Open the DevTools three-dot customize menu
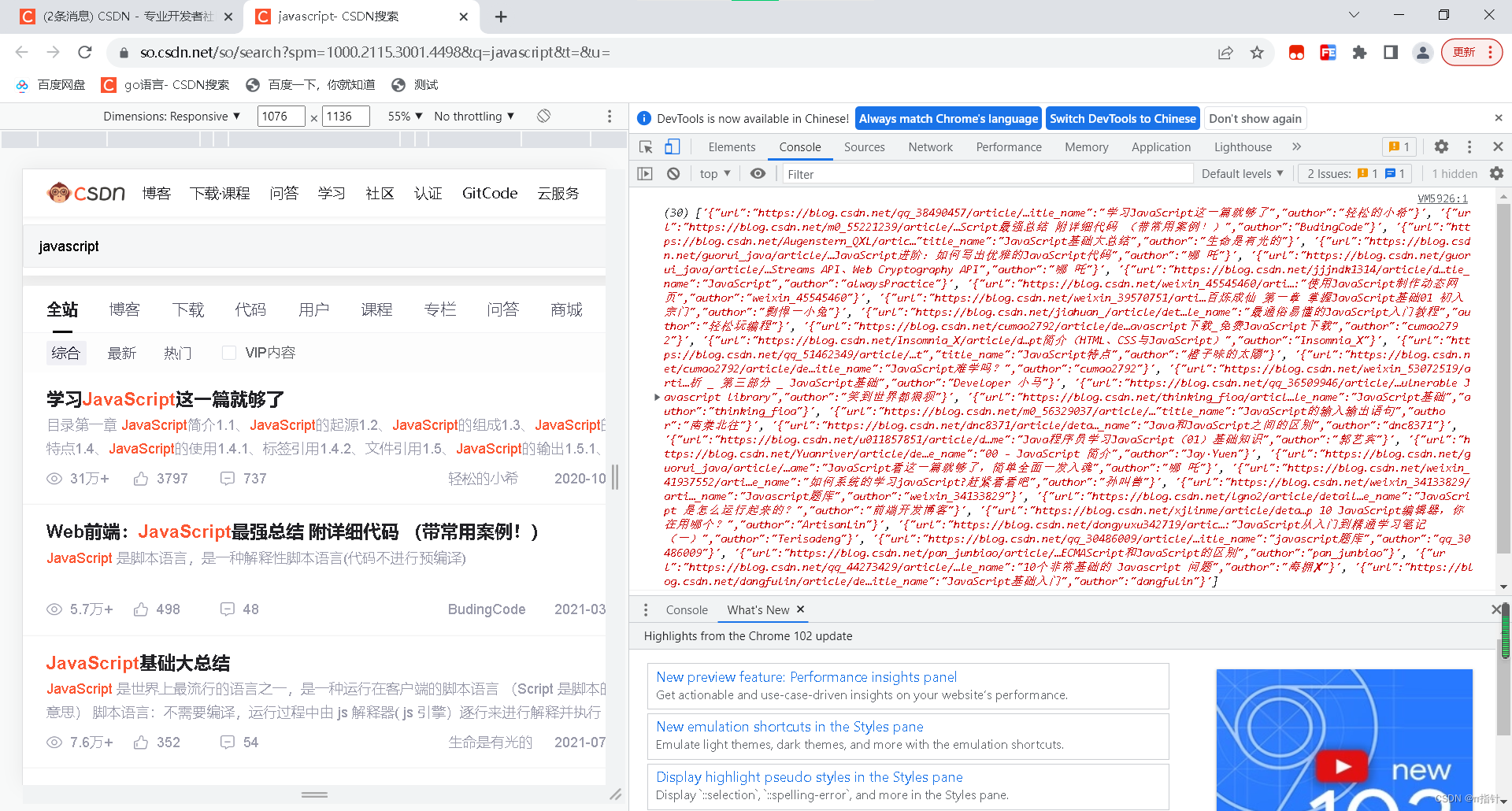The height and width of the screenshot is (811, 1512). (1469, 146)
